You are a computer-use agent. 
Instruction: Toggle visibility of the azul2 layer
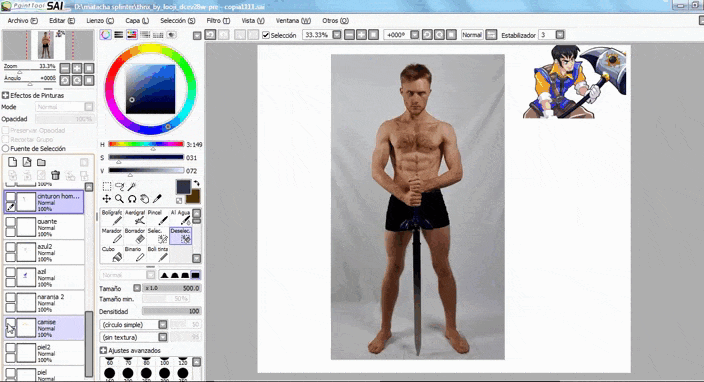(10, 248)
